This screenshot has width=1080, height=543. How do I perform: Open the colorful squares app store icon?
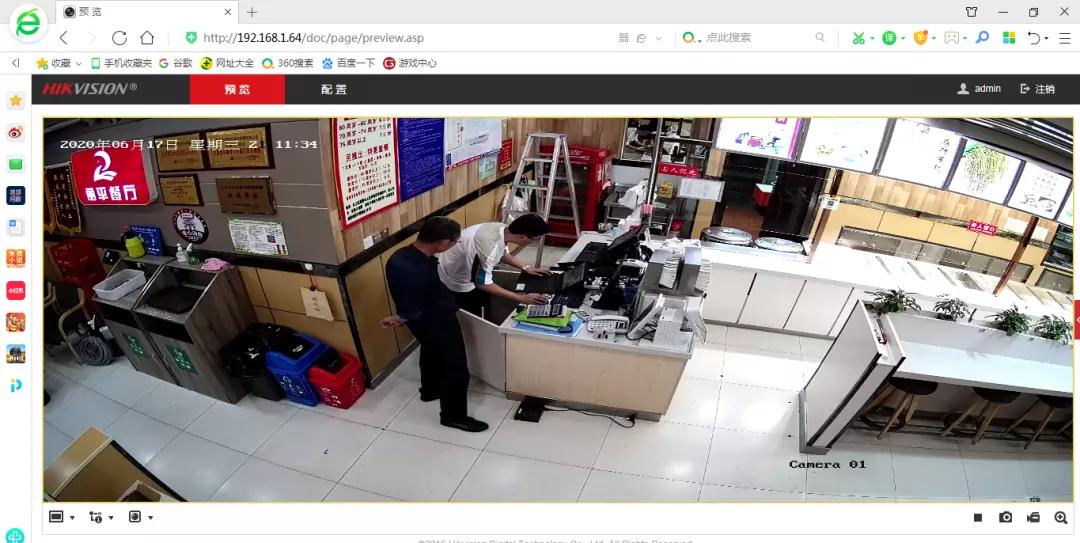click(1009, 38)
